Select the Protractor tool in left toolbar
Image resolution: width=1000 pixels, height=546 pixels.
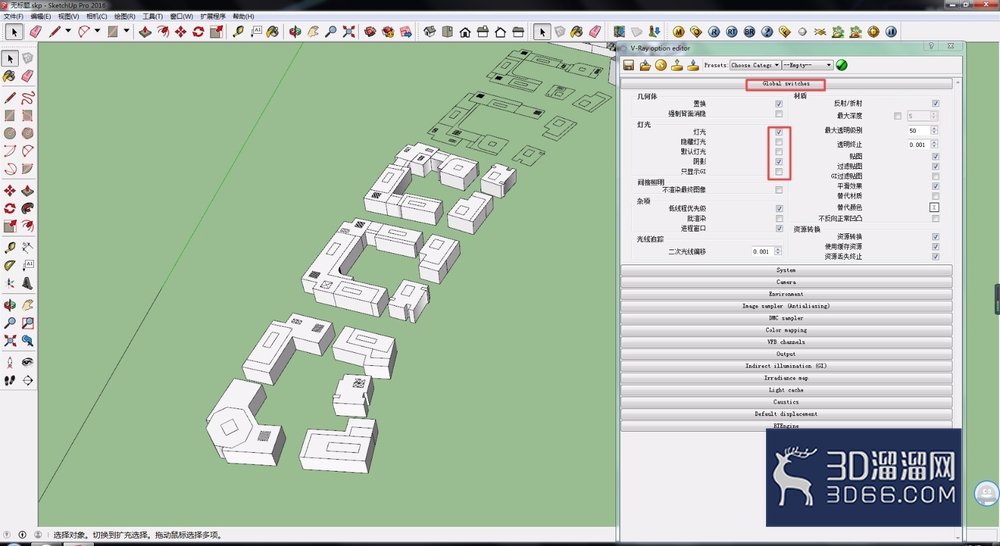(10, 265)
